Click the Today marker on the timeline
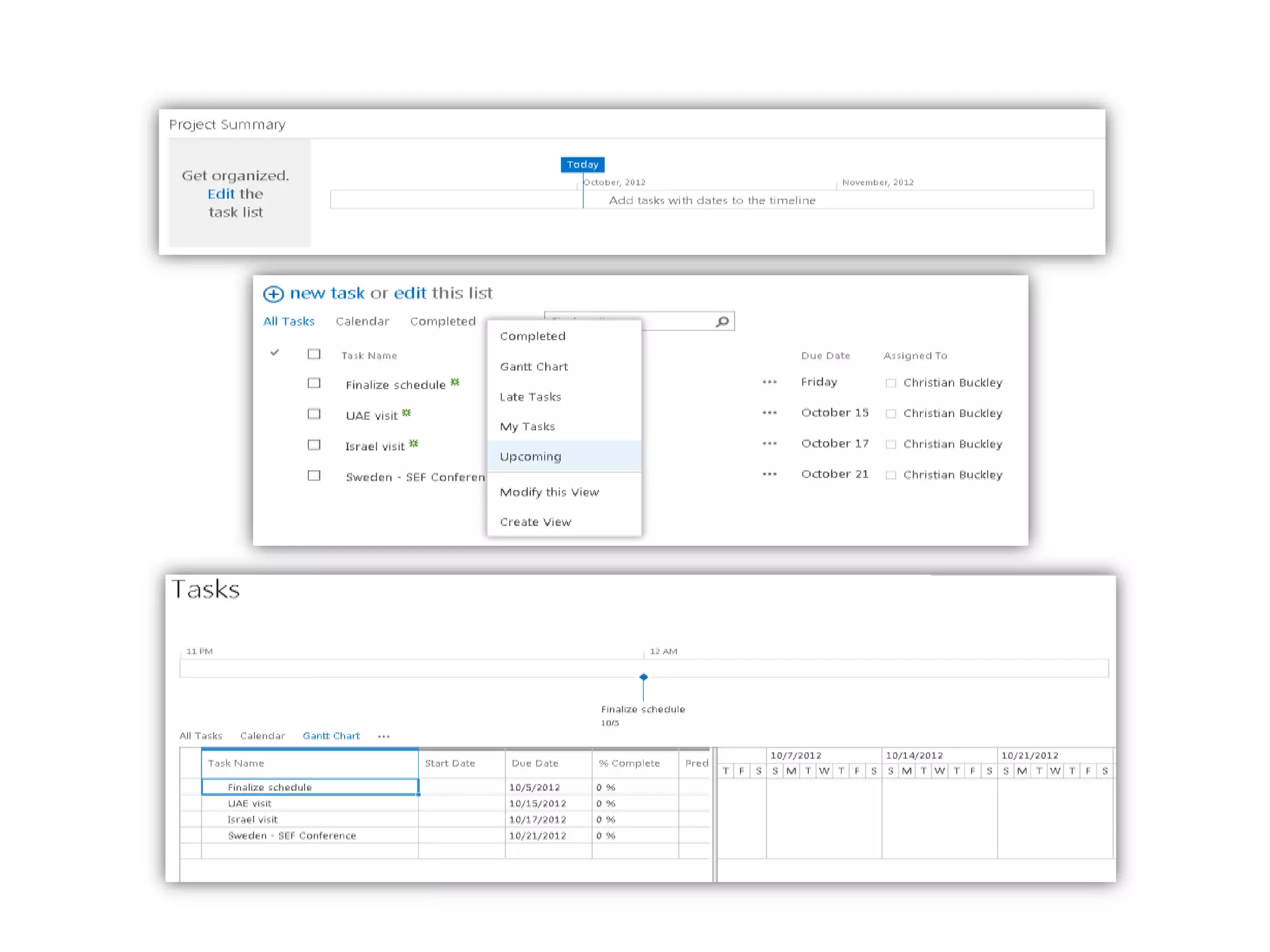The image size is (1270, 952). point(582,165)
